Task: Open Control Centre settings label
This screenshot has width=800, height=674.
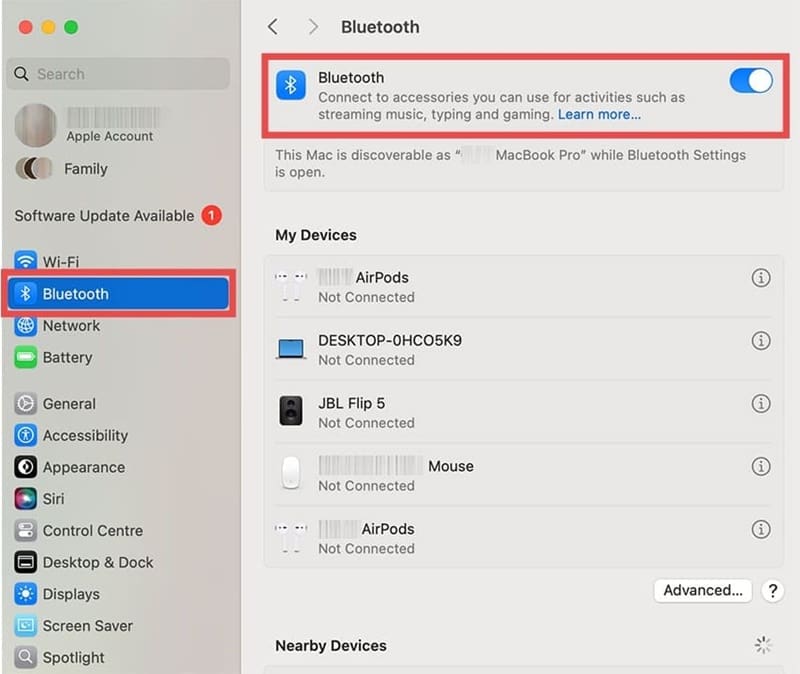Action: coord(93,531)
